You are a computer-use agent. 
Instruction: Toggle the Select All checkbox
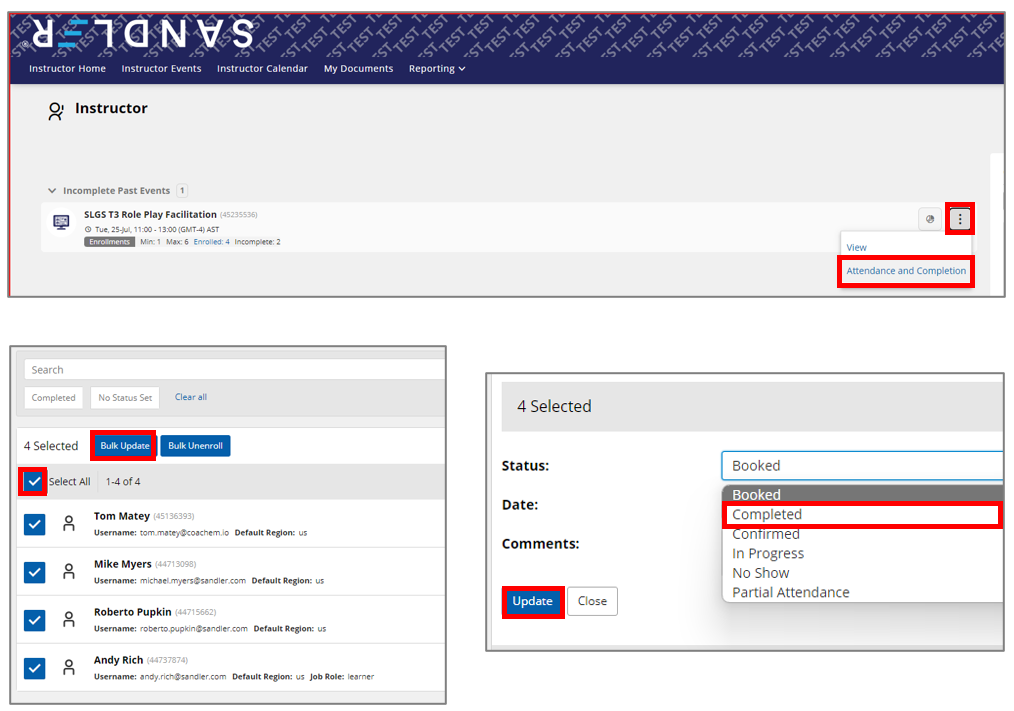point(33,481)
